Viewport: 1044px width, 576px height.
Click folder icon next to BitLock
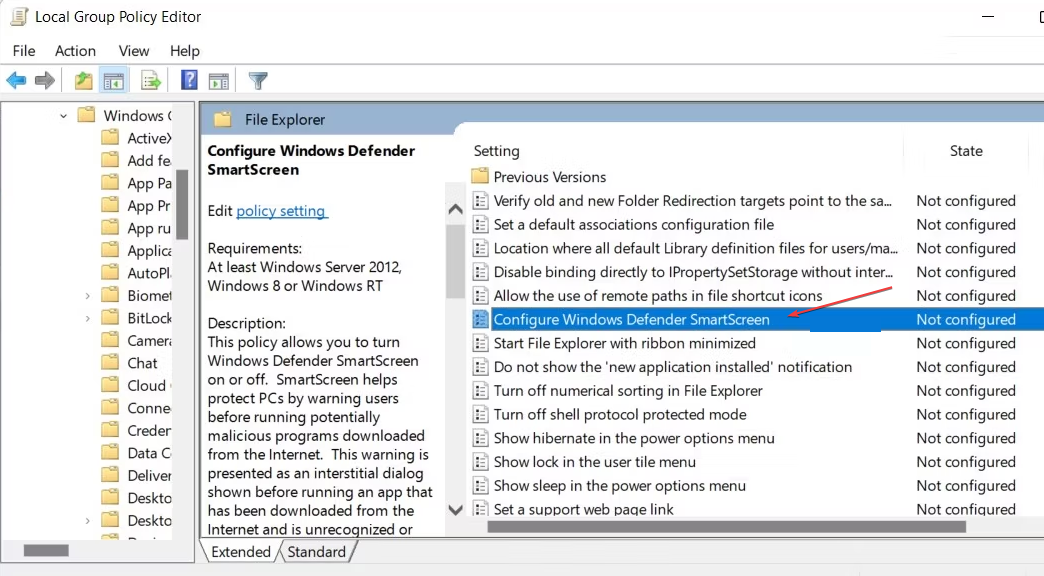(x=110, y=318)
